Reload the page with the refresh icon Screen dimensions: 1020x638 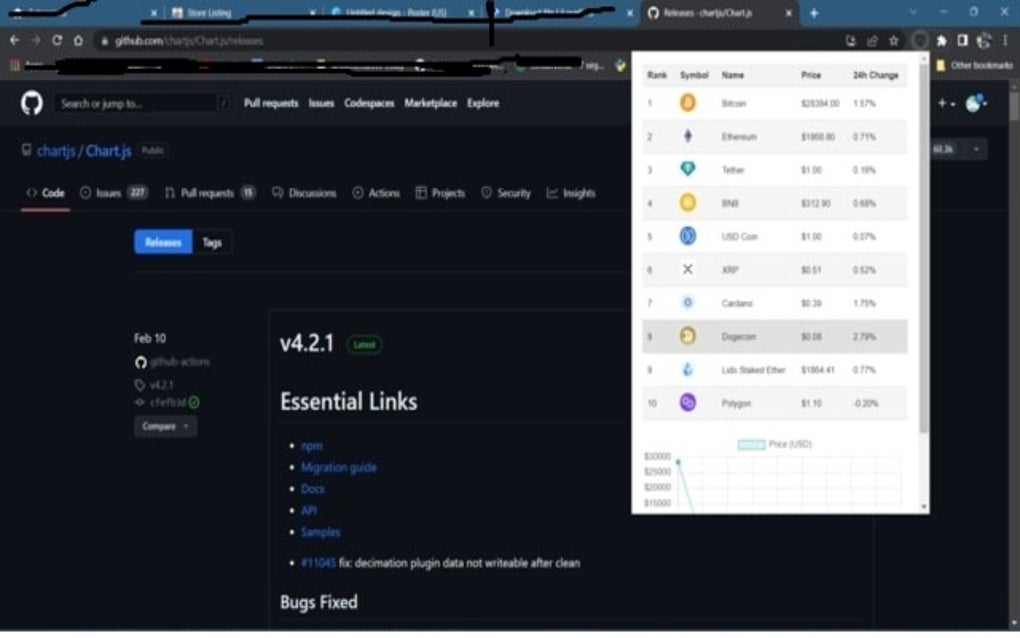click(x=57, y=40)
